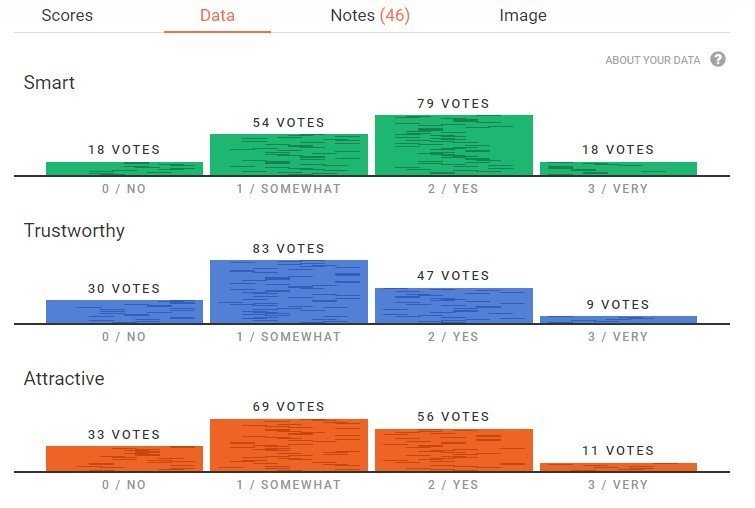The width and height of the screenshot is (755, 508).
Task: Click the Trustworthy 47 votes bar
Action: (453, 305)
